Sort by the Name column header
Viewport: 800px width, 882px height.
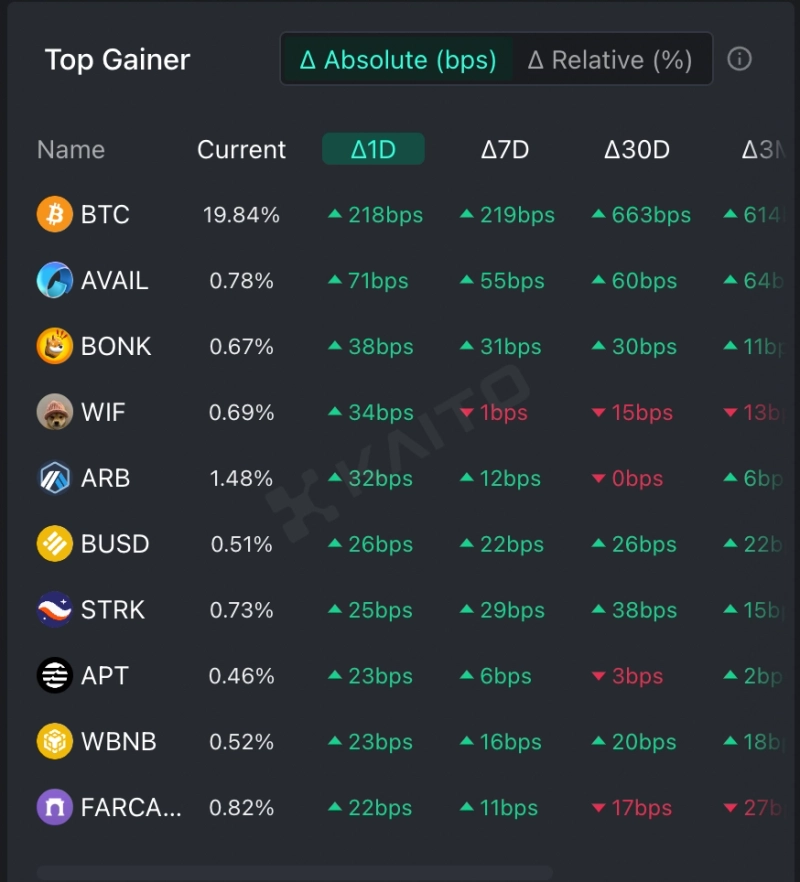[71, 150]
